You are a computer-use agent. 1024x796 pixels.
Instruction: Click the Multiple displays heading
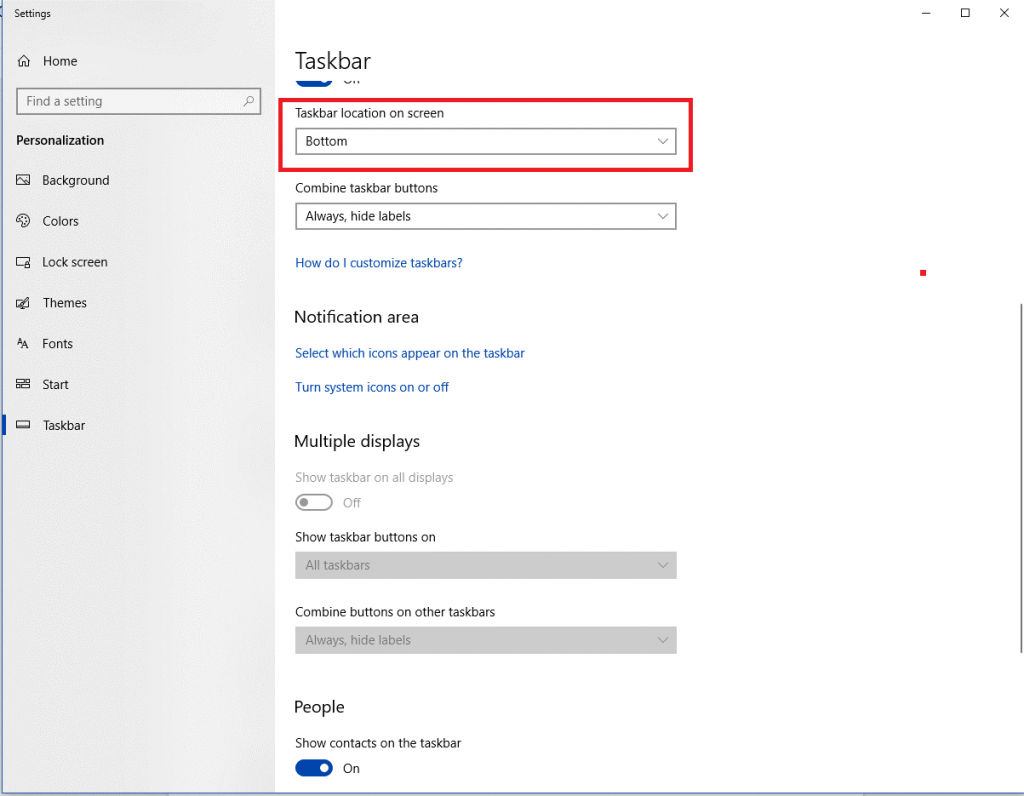[x=357, y=441]
